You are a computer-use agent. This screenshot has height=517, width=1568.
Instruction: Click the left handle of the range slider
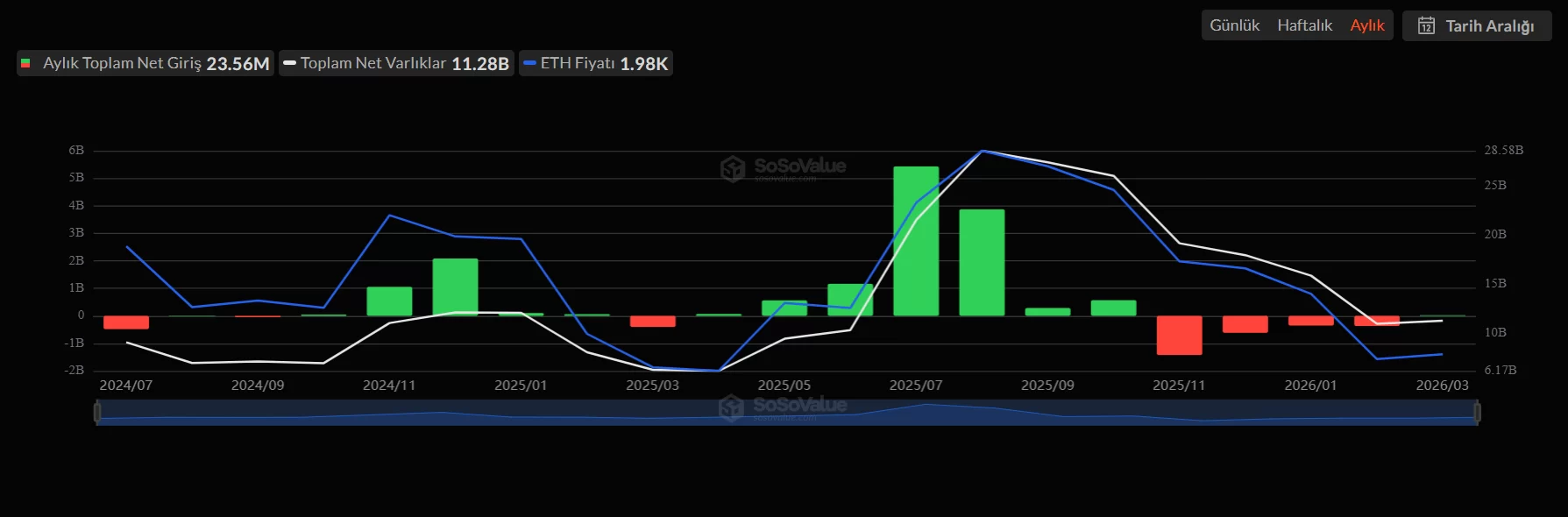click(x=97, y=412)
